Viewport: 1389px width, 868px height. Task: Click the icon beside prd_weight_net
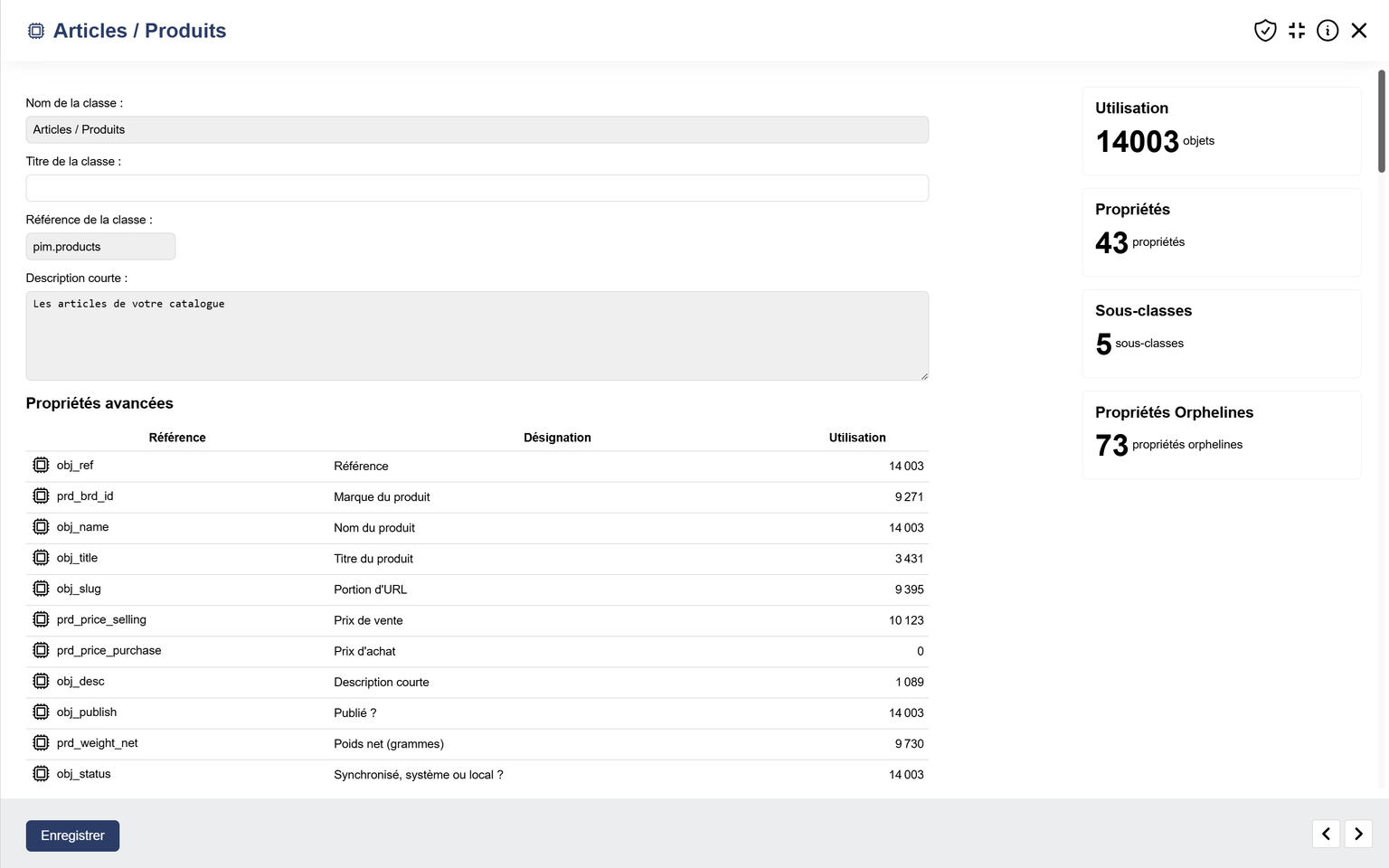[41, 743]
